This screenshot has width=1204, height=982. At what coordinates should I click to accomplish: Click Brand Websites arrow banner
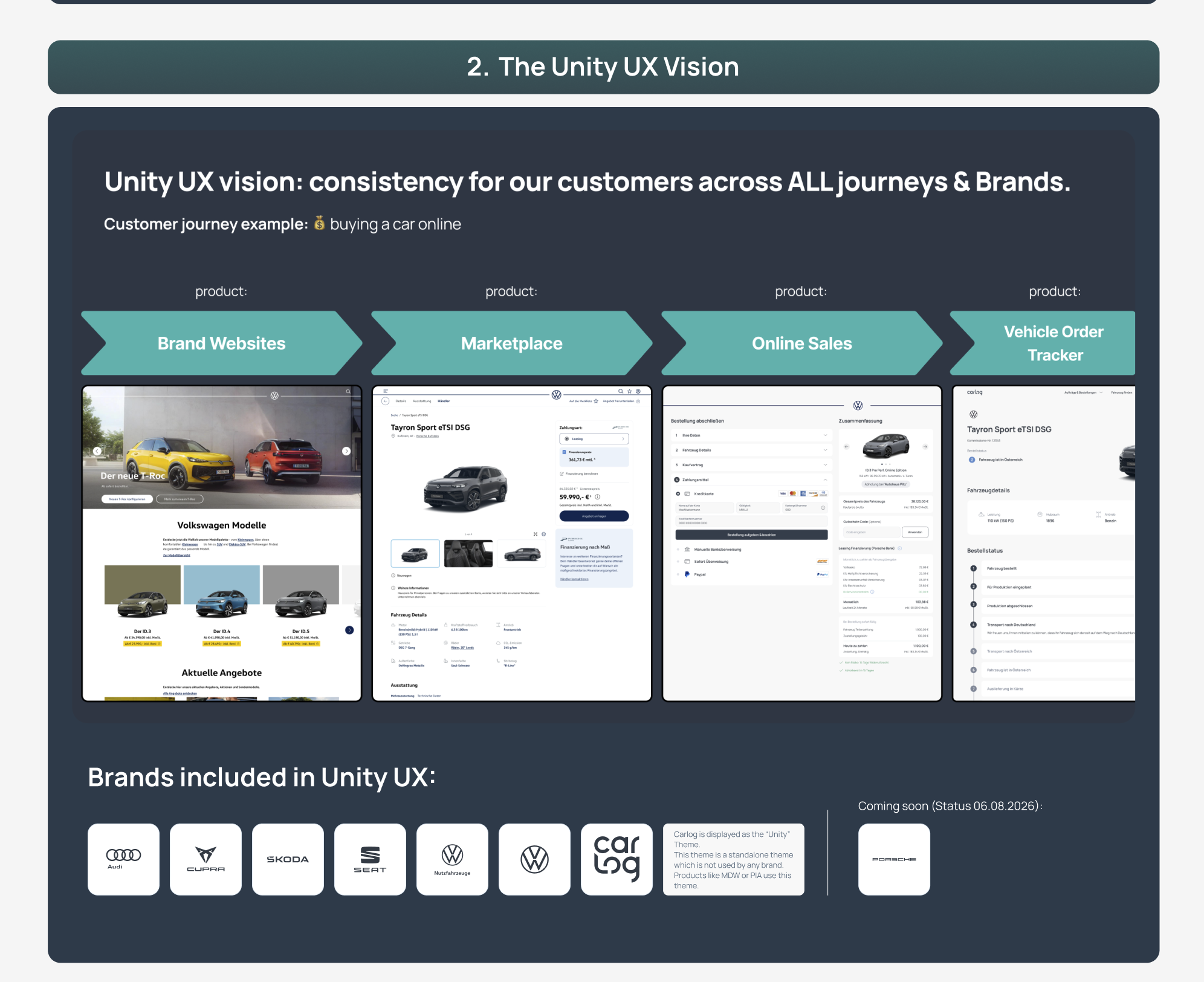[222, 343]
